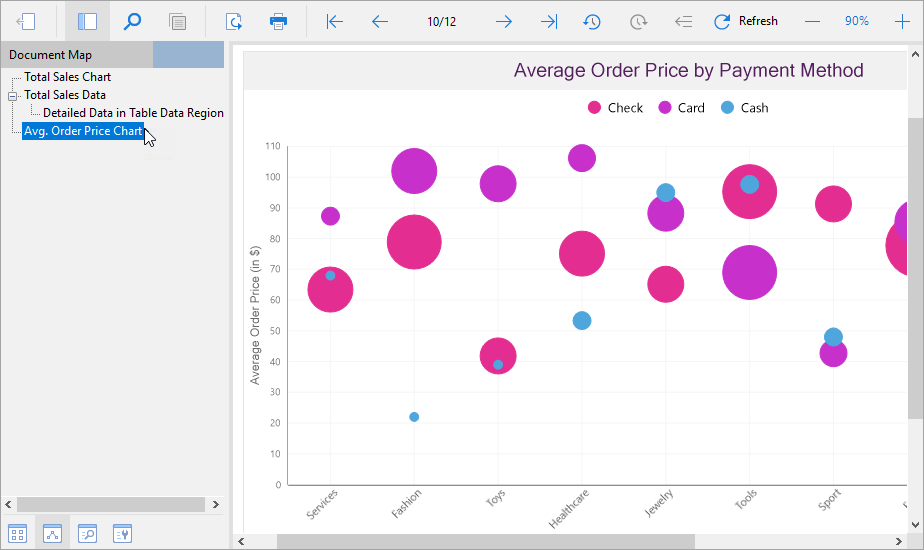Click the Jewelry axis label

tap(658, 503)
